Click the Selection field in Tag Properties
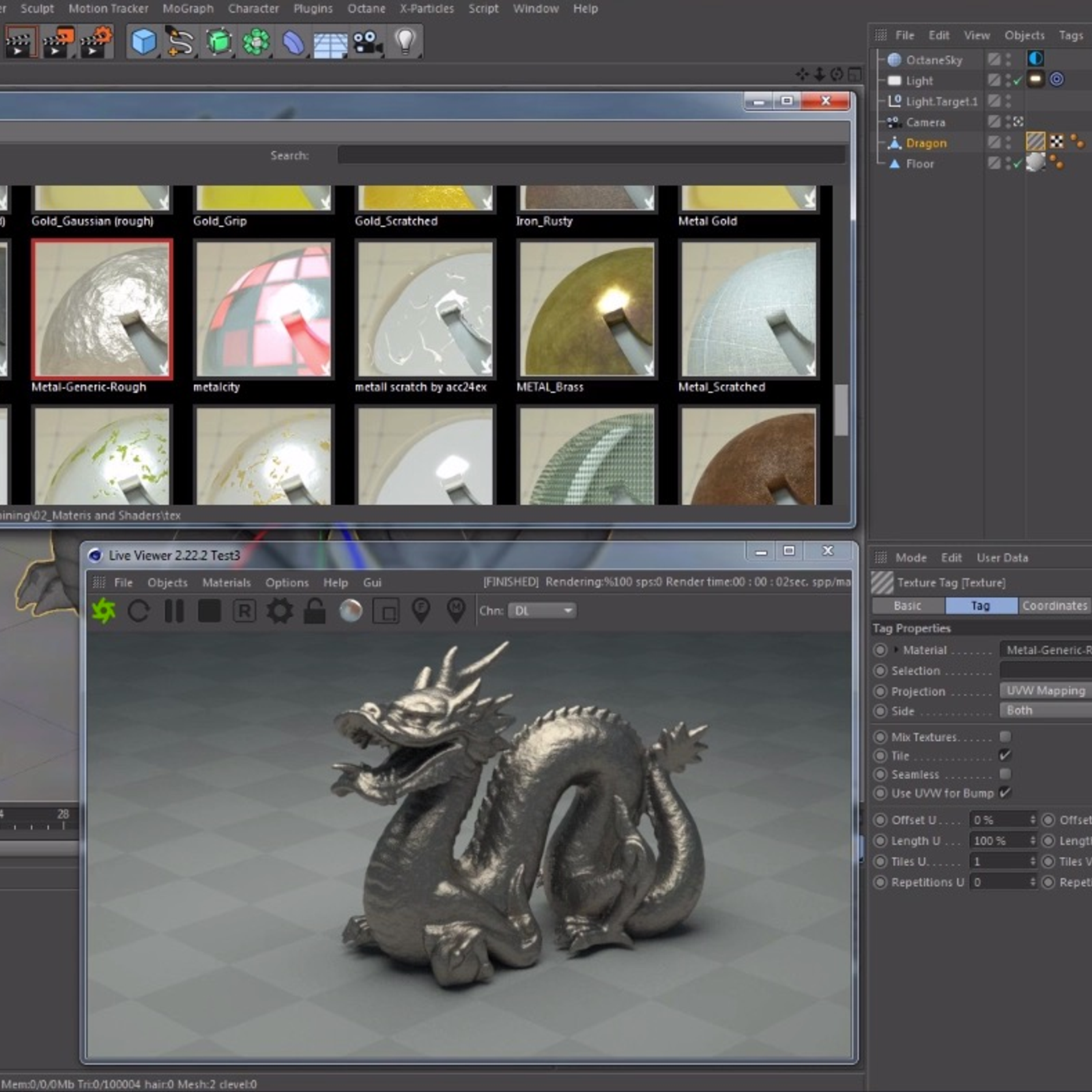Image resolution: width=1092 pixels, height=1092 pixels. (1046, 670)
